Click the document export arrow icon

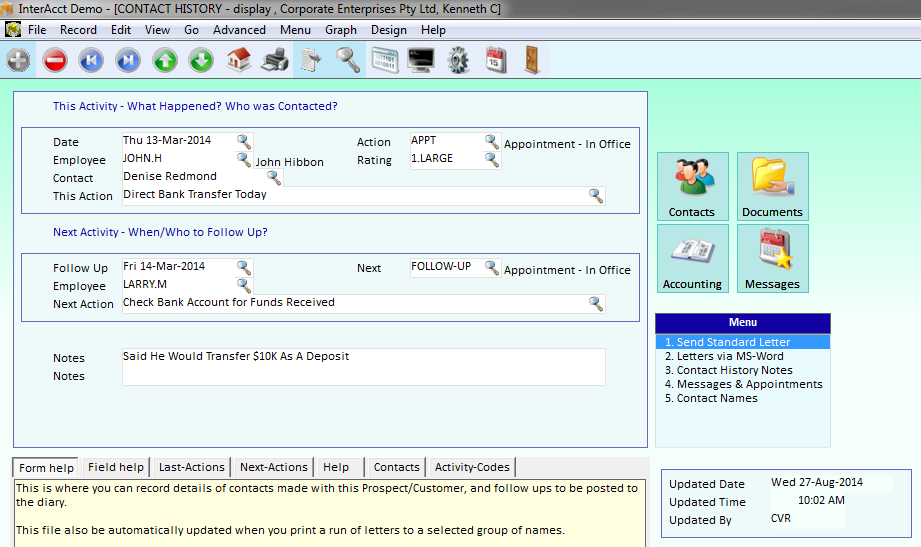(x=311, y=60)
